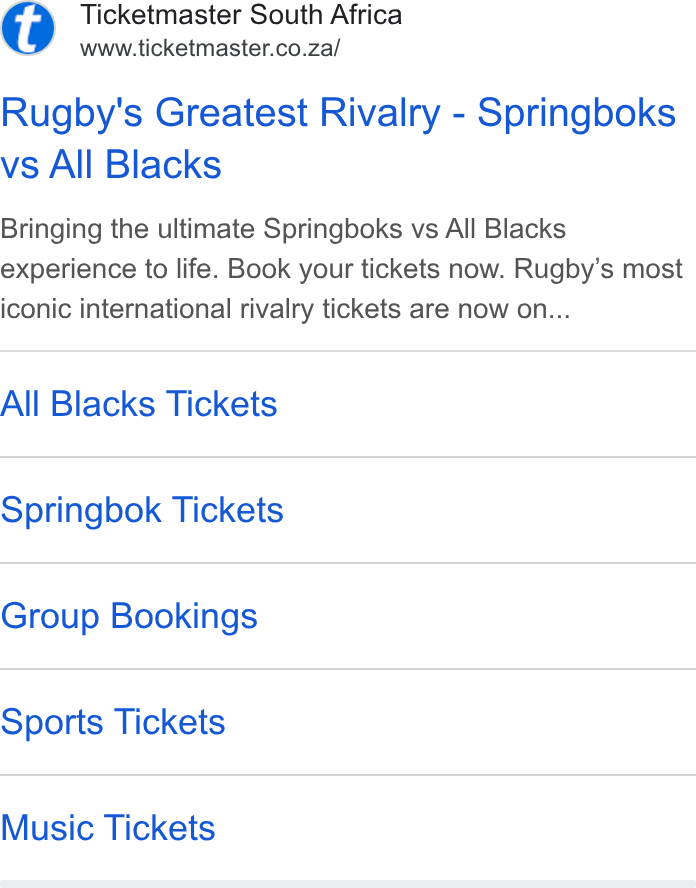Click 'Blacks' in the All Blacks Tickets sitelink

[x=103, y=404]
